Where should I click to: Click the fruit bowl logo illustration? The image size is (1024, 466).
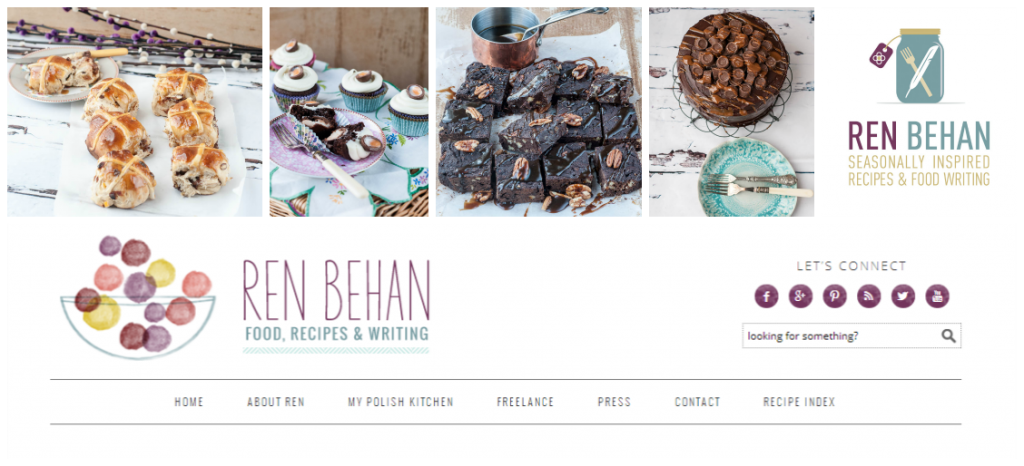click(x=138, y=297)
